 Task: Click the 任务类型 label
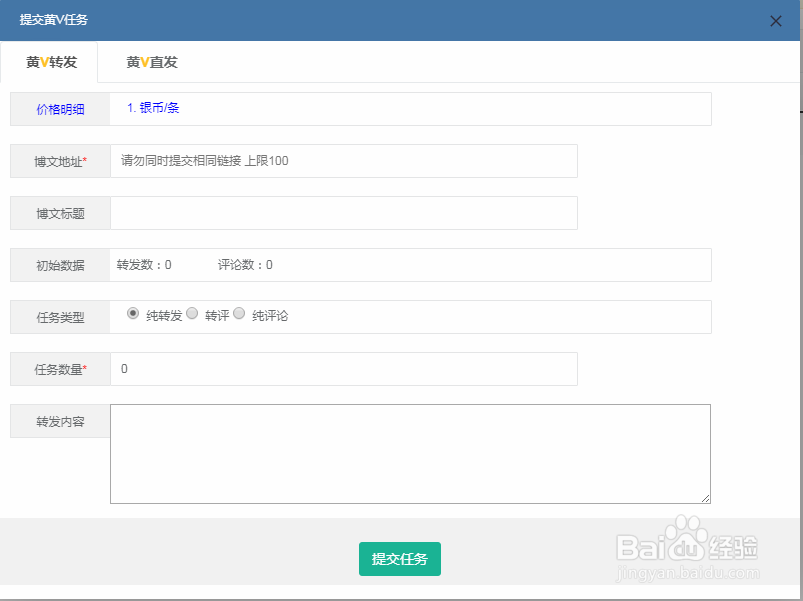pyautogui.click(x=60, y=318)
